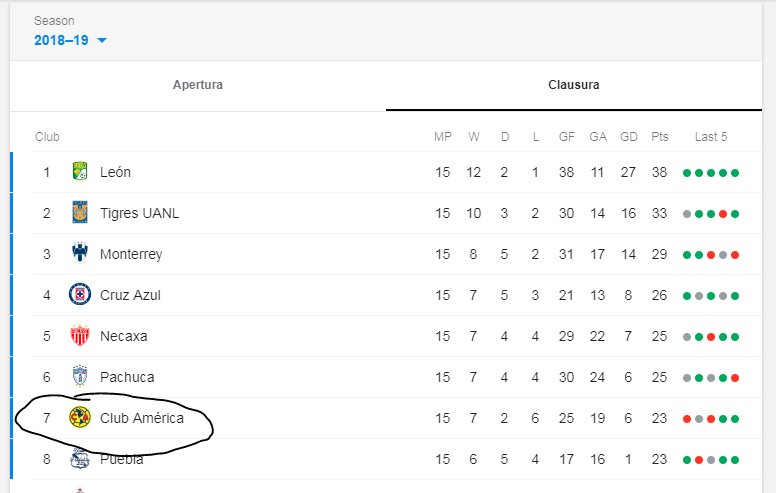
Task: Select the Clausura tab
Action: click(574, 85)
